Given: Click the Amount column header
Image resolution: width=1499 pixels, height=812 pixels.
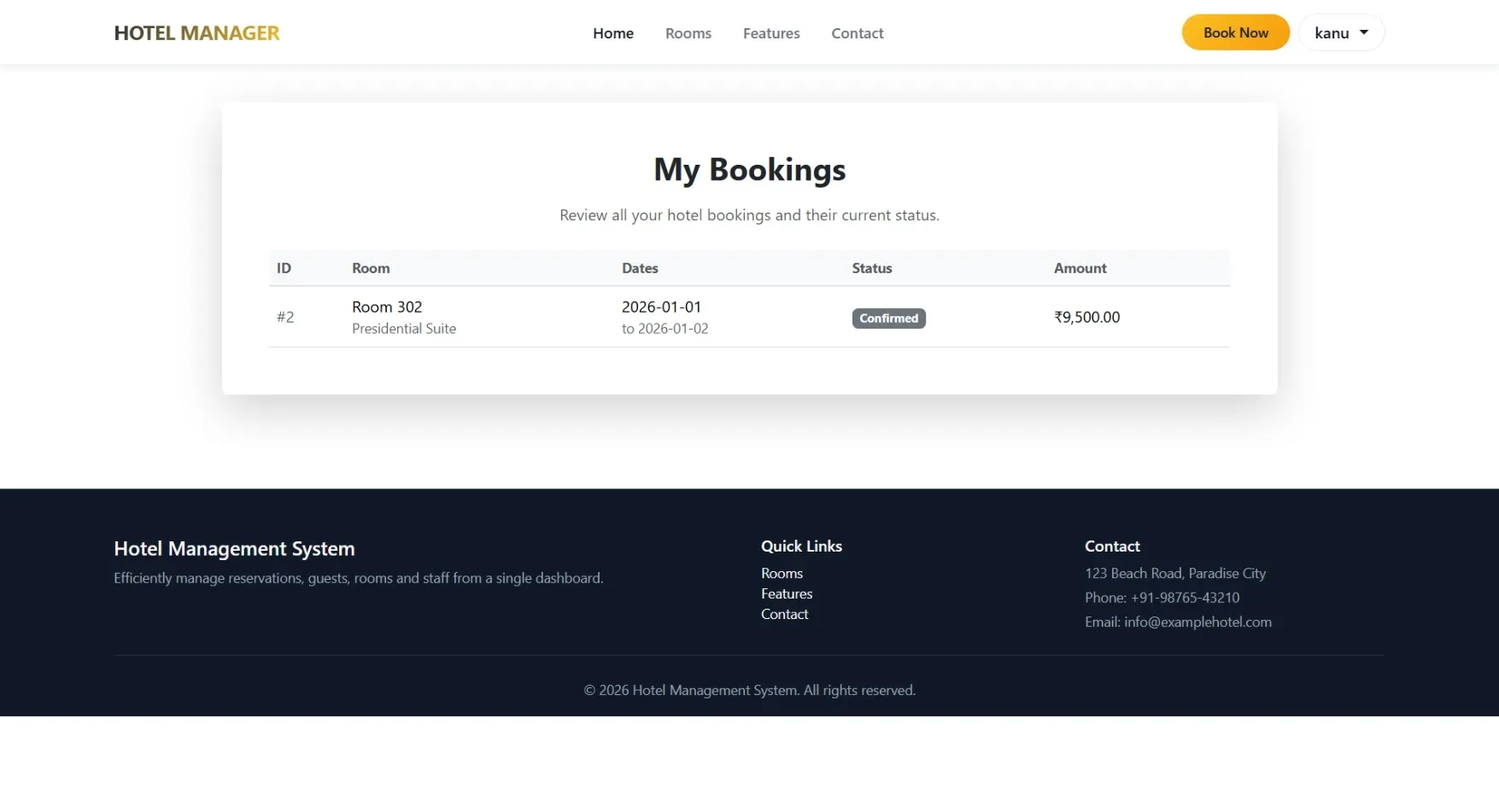Looking at the screenshot, I should click(1080, 267).
